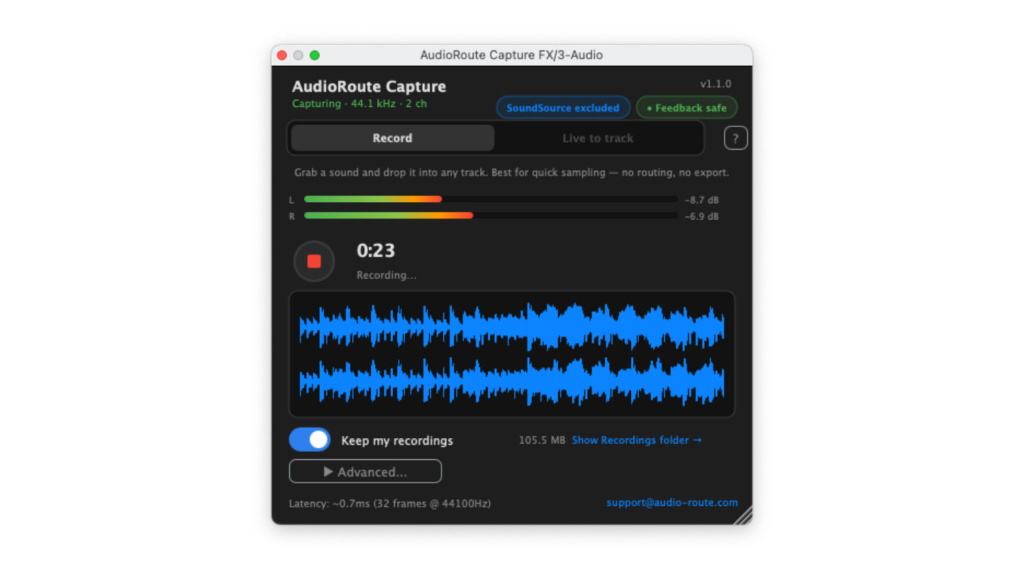This screenshot has height=565, width=1024.
Task: Select the -8.7 dB level readout
Action: click(x=702, y=200)
